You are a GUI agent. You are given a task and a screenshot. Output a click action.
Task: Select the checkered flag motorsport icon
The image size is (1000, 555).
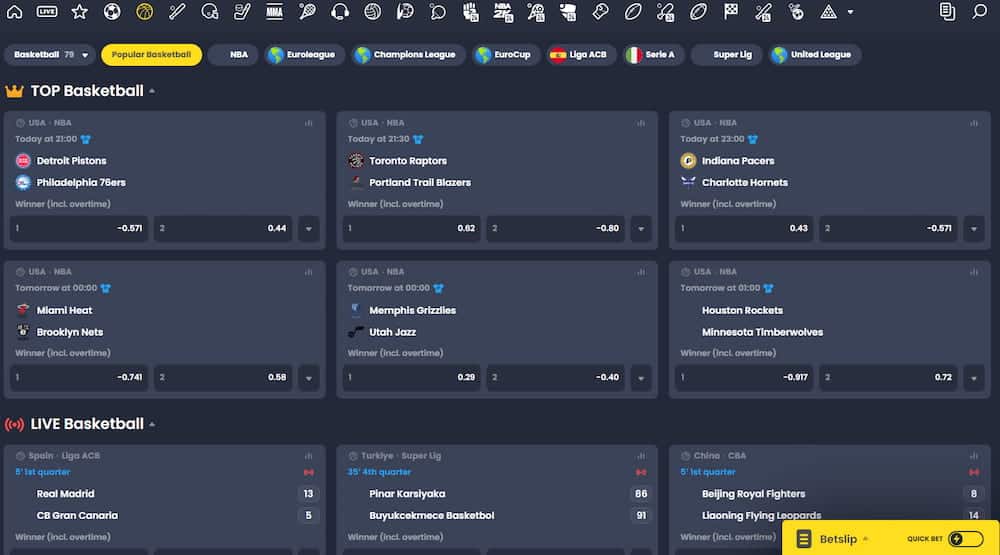[x=731, y=11]
